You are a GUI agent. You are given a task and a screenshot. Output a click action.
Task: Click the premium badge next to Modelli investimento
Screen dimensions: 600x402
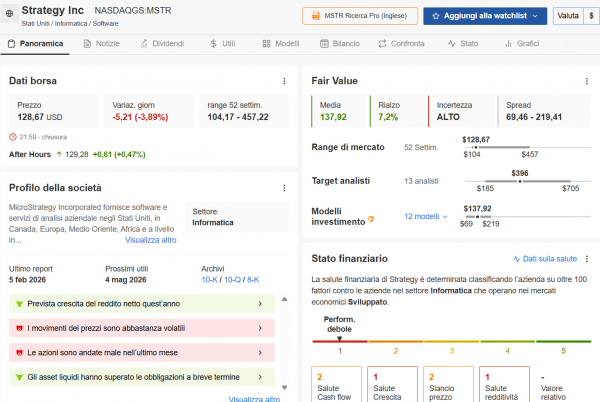point(372,217)
